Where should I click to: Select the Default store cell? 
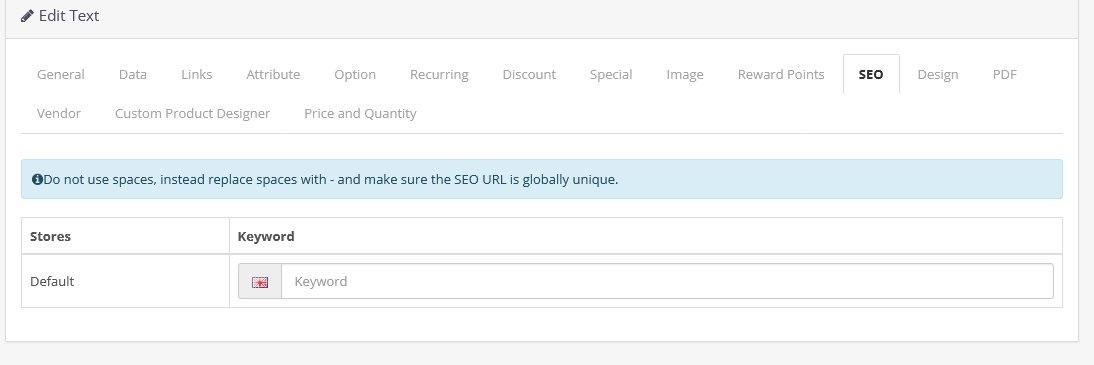126,281
